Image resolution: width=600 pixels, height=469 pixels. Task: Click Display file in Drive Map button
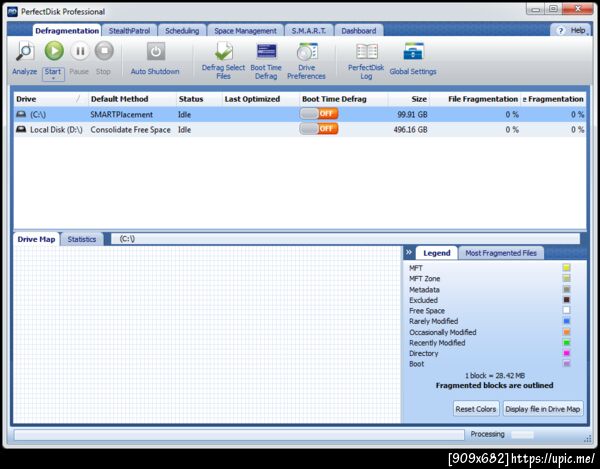[x=543, y=409]
